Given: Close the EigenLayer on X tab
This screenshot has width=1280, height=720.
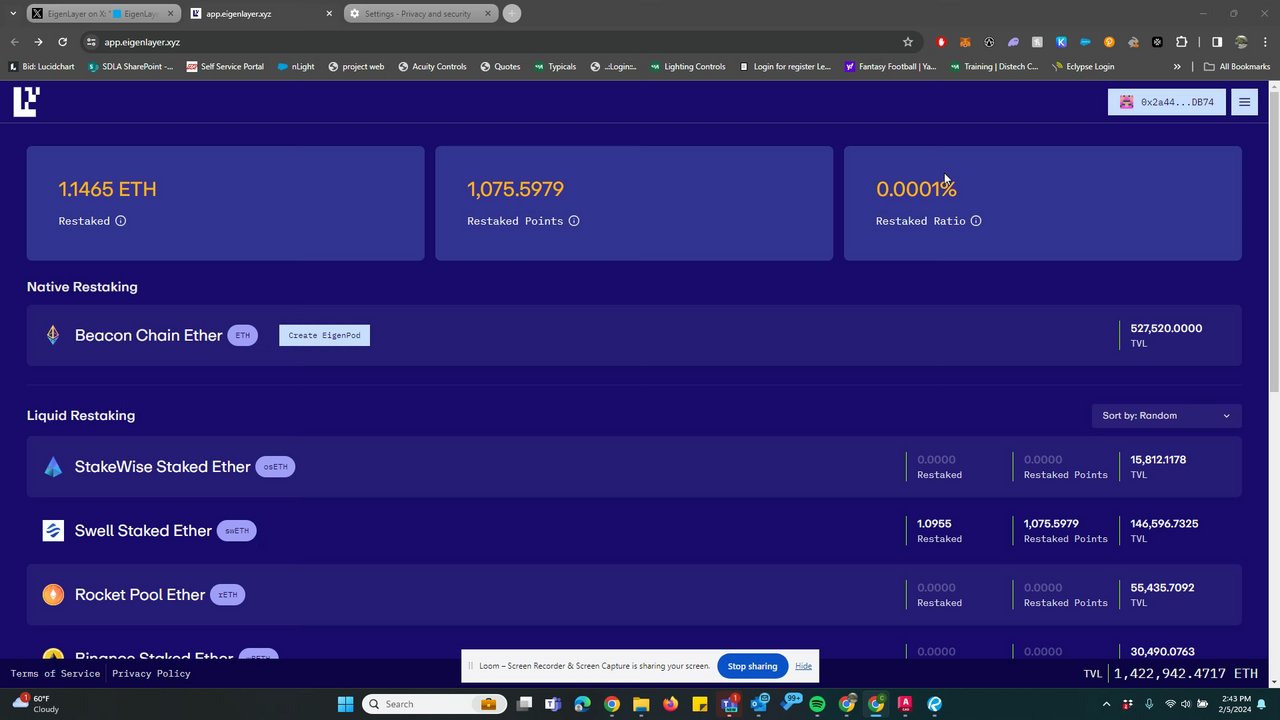Looking at the screenshot, I should [169, 14].
